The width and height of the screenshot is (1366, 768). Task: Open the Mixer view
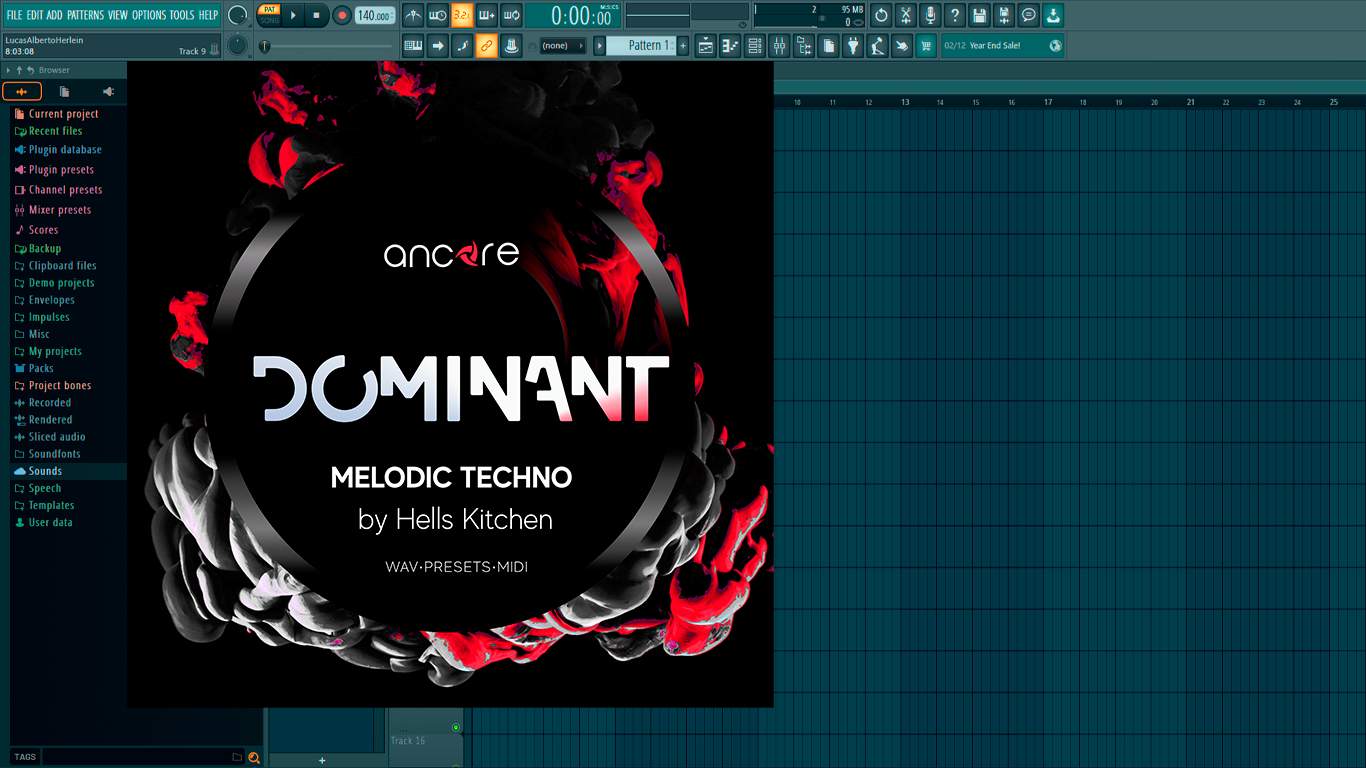779,45
